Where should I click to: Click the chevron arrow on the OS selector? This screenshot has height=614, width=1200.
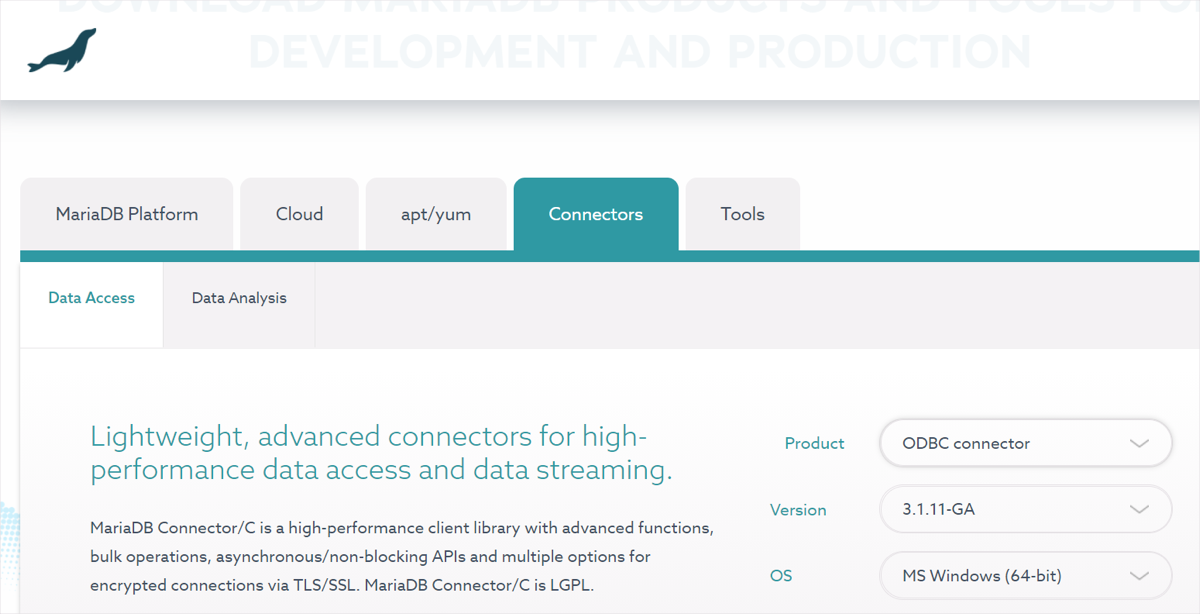1139,576
